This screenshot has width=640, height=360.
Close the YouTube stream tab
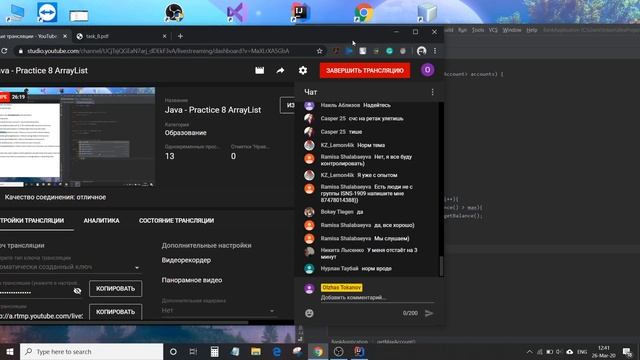tap(64, 36)
